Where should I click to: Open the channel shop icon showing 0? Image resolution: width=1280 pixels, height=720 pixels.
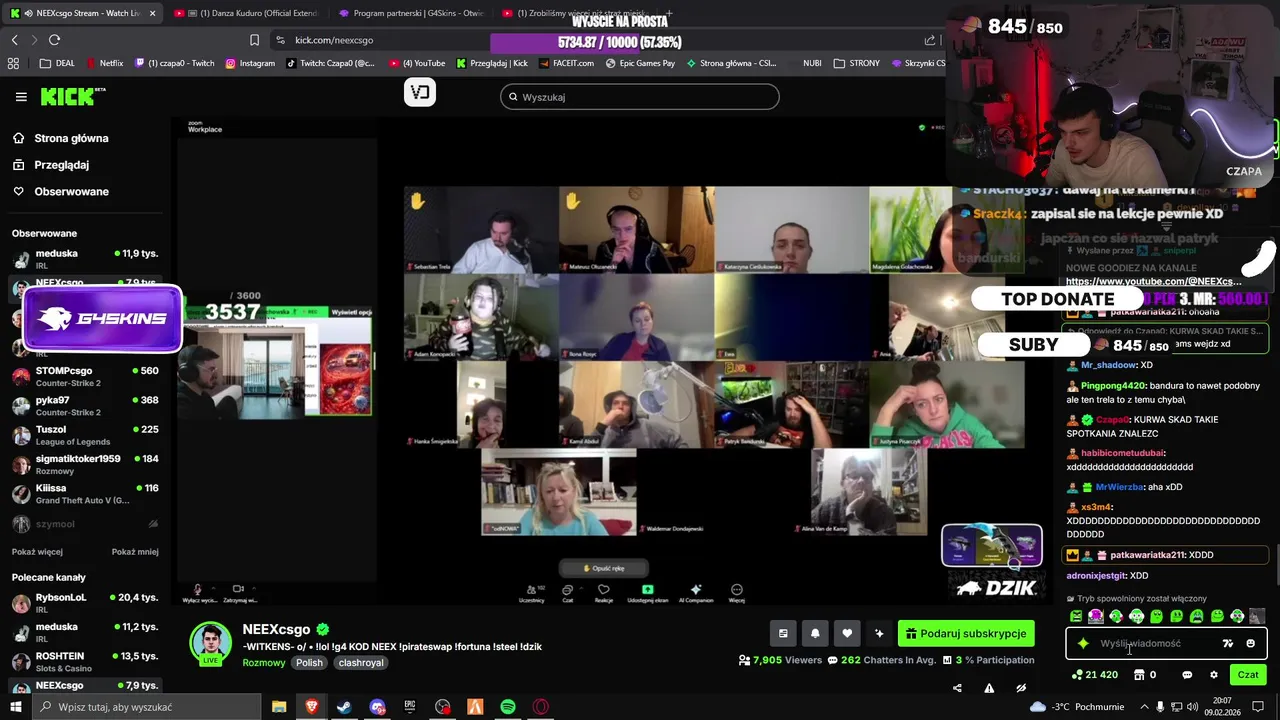pyautogui.click(x=1144, y=675)
